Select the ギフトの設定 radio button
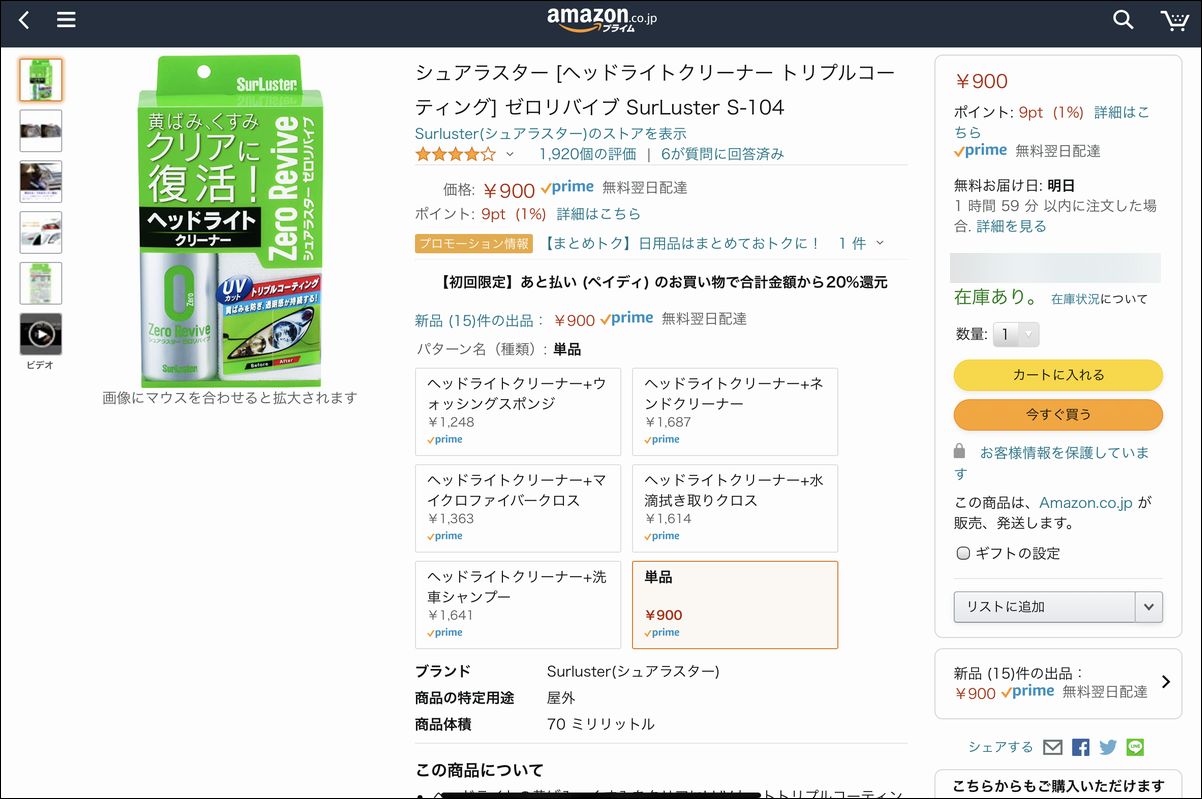This screenshot has width=1202, height=799. [x=963, y=553]
